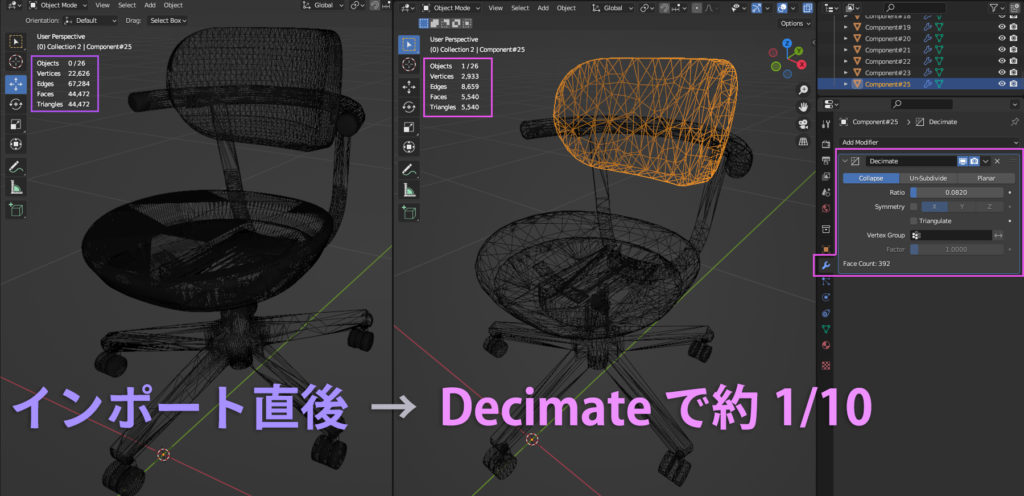Click the pan view hand icon
This screenshot has width=1024, height=496.
pyautogui.click(x=803, y=105)
